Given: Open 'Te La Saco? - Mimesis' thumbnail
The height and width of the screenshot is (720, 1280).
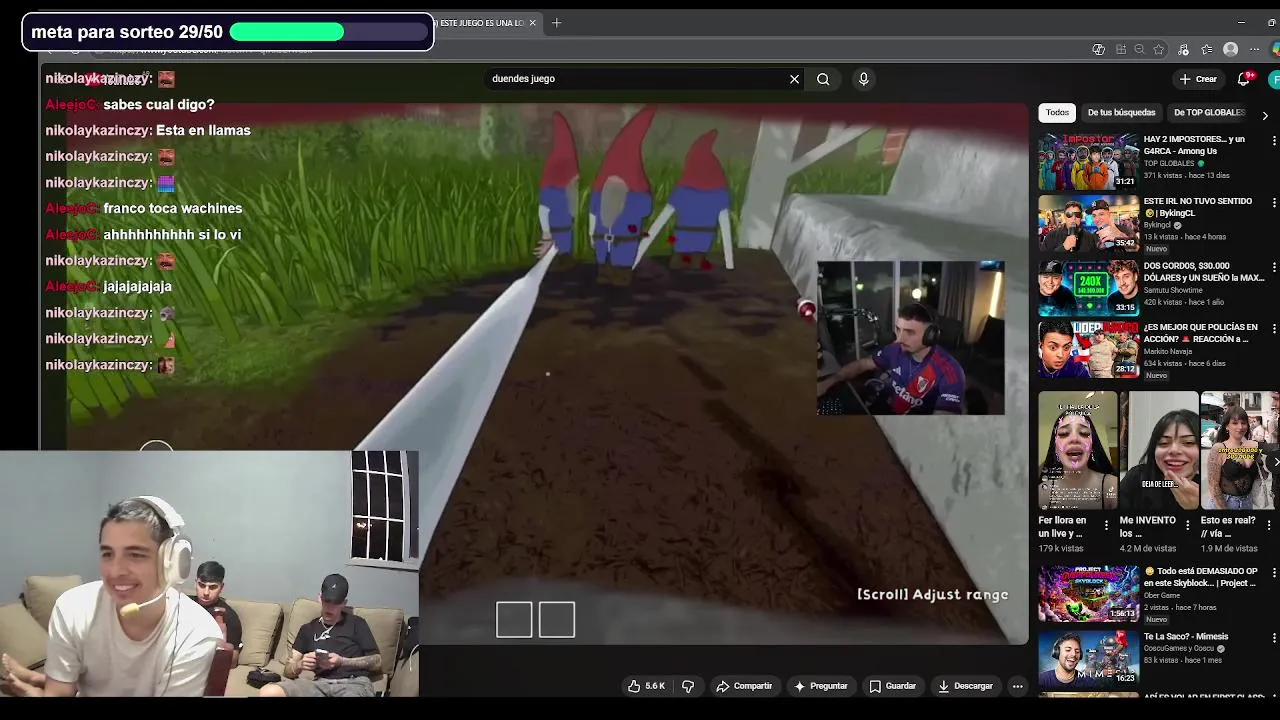Looking at the screenshot, I should [x=1088, y=657].
